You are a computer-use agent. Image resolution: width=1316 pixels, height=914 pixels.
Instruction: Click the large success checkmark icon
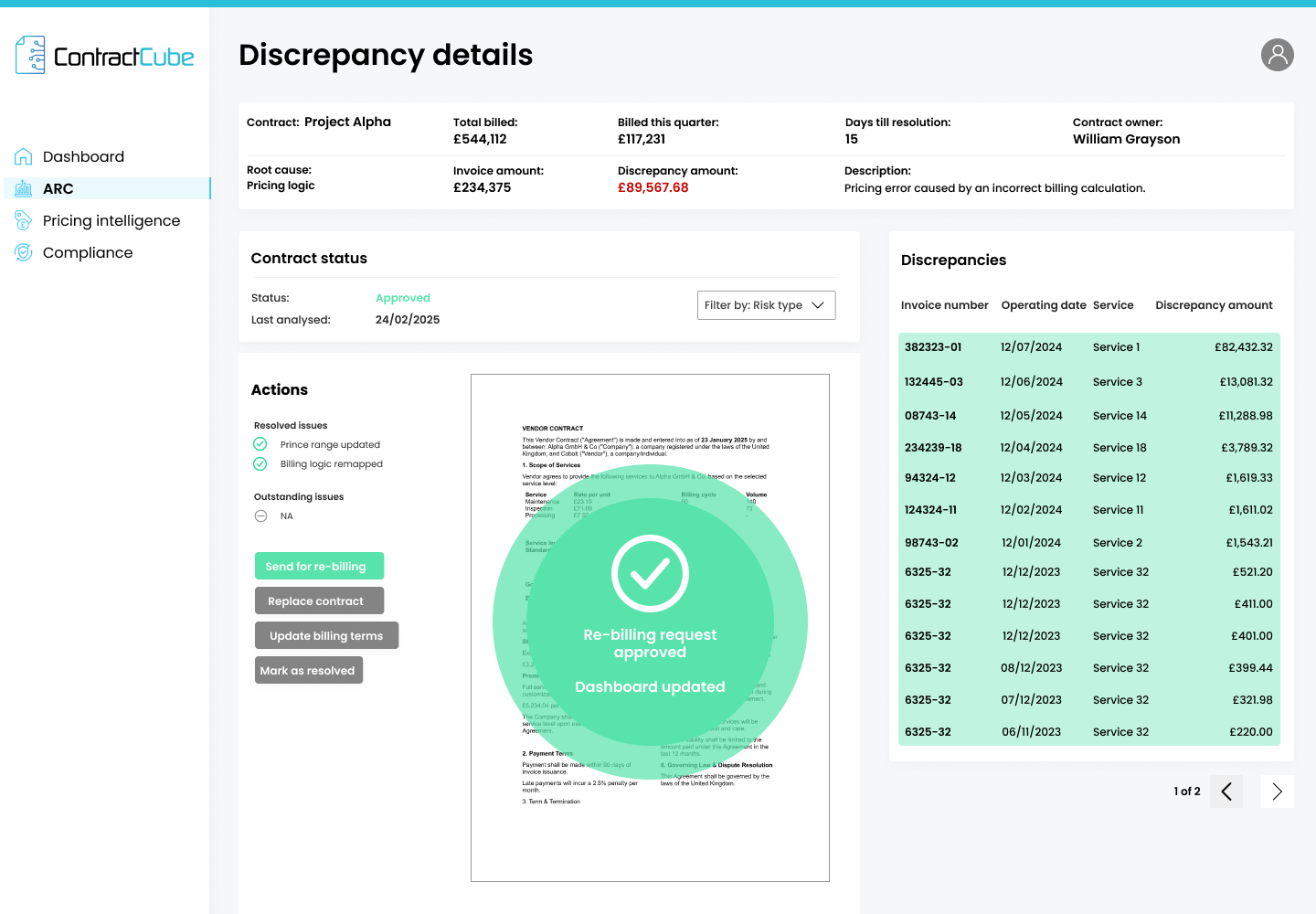(650, 573)
